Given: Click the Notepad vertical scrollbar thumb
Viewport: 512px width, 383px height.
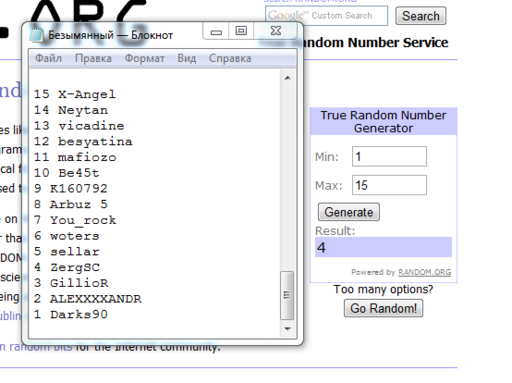Looking at the screenshot, I should pos(287,295).
